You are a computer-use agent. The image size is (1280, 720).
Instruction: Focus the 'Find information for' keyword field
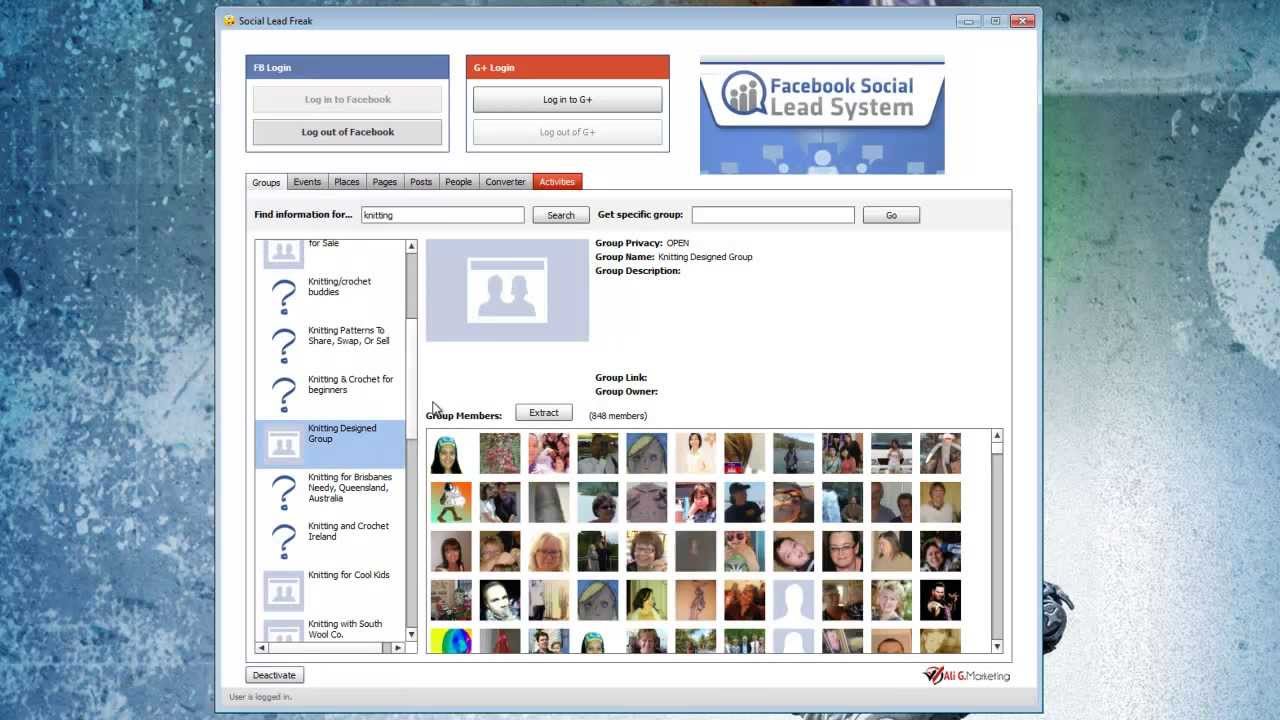442,215
